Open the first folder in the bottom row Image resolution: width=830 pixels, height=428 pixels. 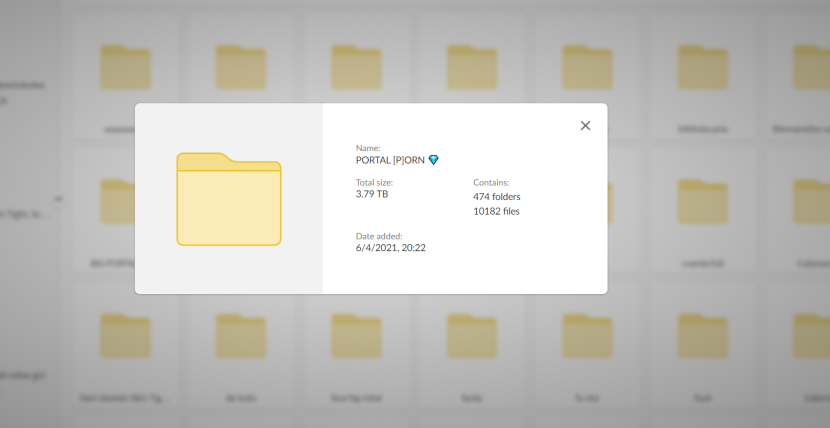click(125, 336)
